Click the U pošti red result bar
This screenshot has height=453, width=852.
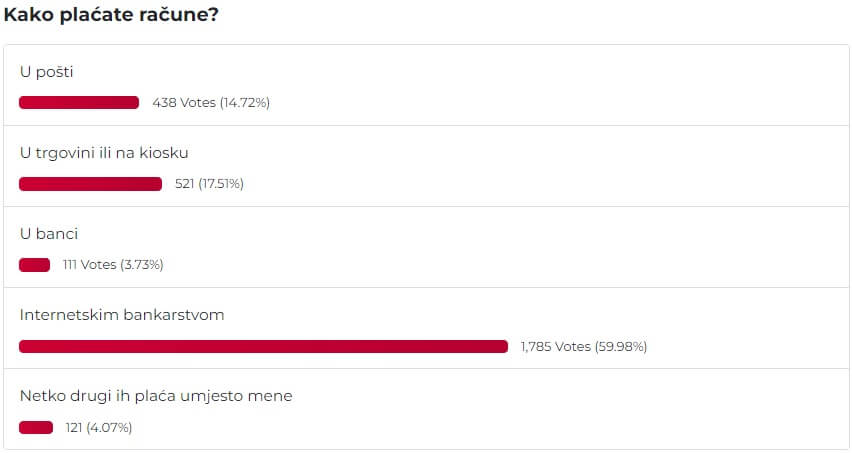coord(79,103)
